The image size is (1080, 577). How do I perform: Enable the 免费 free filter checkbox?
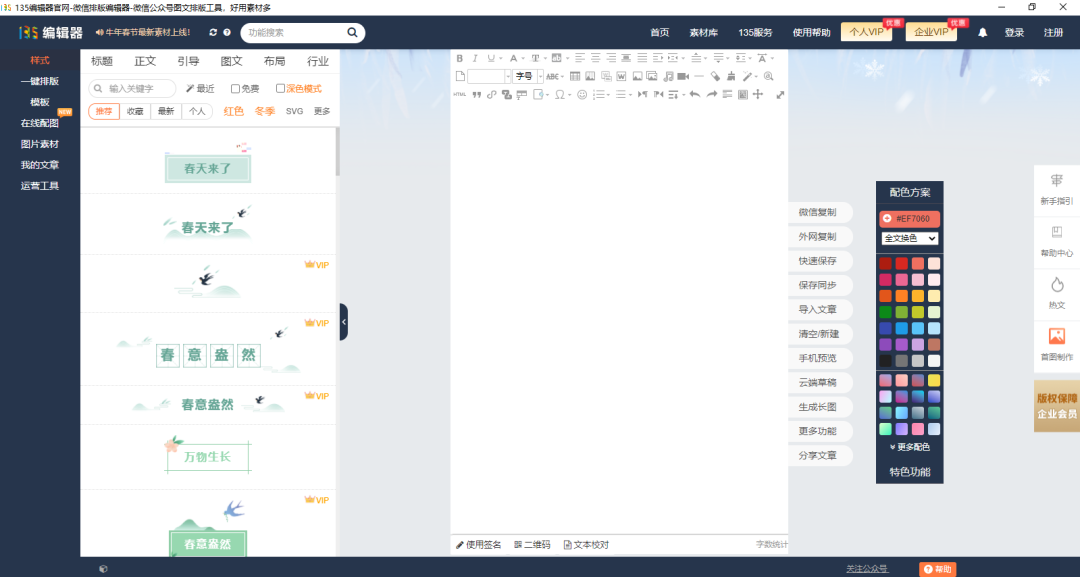[235, 89]
